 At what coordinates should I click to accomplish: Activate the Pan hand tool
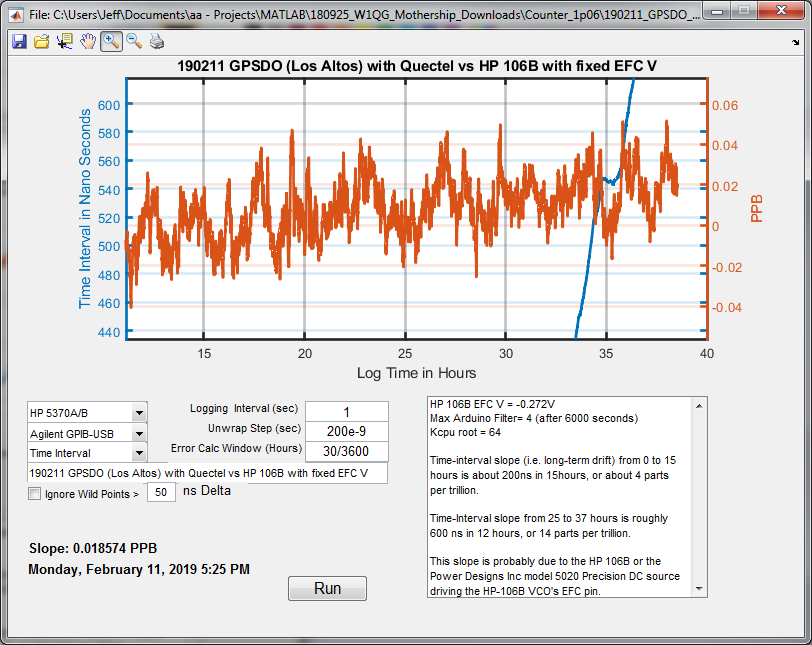[x=88, y=41]
